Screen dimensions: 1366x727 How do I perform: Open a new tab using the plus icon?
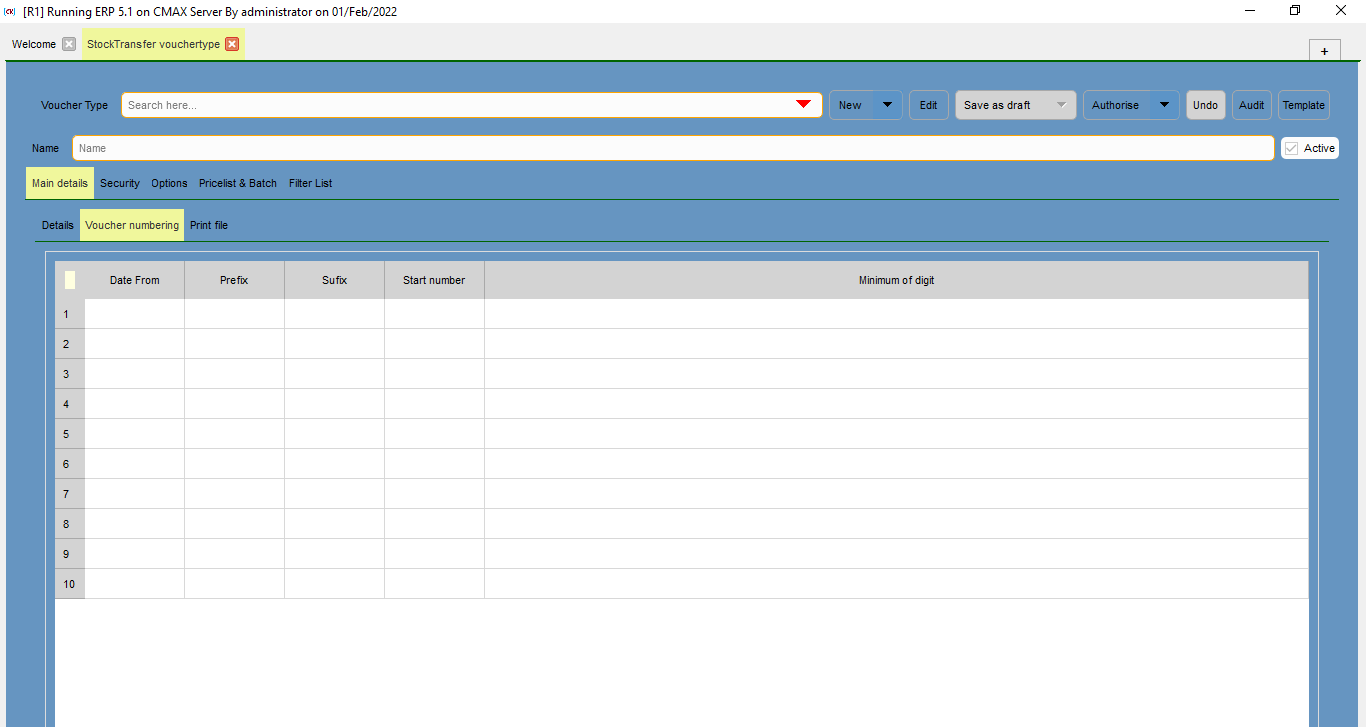(x=1324, y=49)
